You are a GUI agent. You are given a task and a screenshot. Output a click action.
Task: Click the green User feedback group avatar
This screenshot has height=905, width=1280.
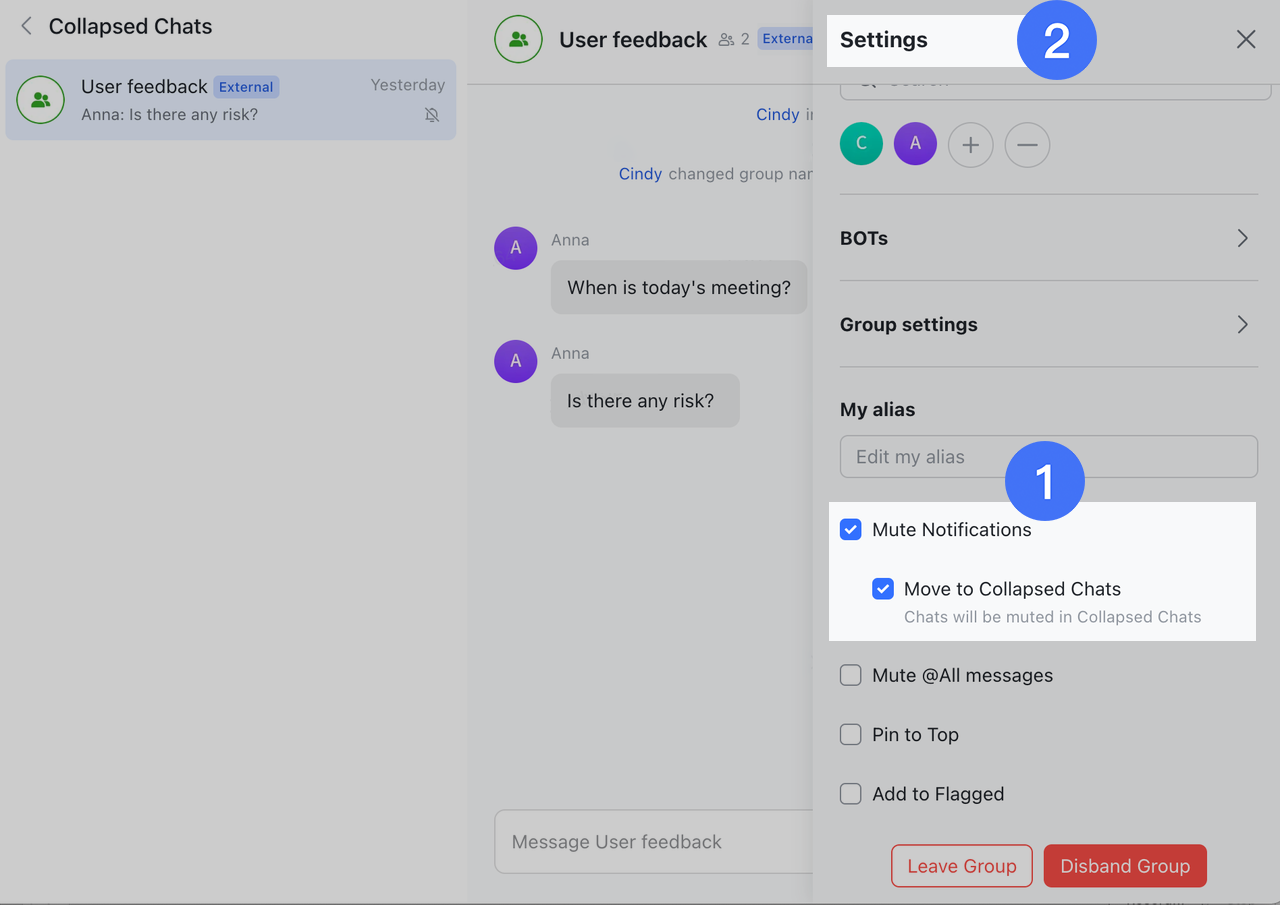coord(518,39)
